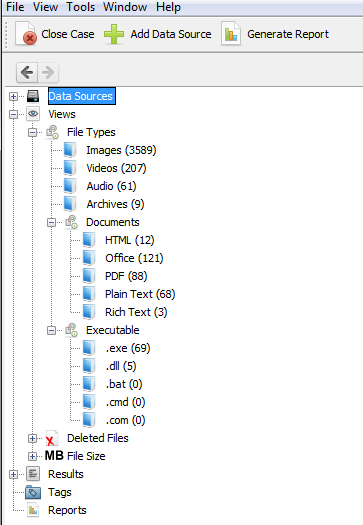Go back with the left arrow
This screenshot has height=525, width=363.
[x=27, y=72]
